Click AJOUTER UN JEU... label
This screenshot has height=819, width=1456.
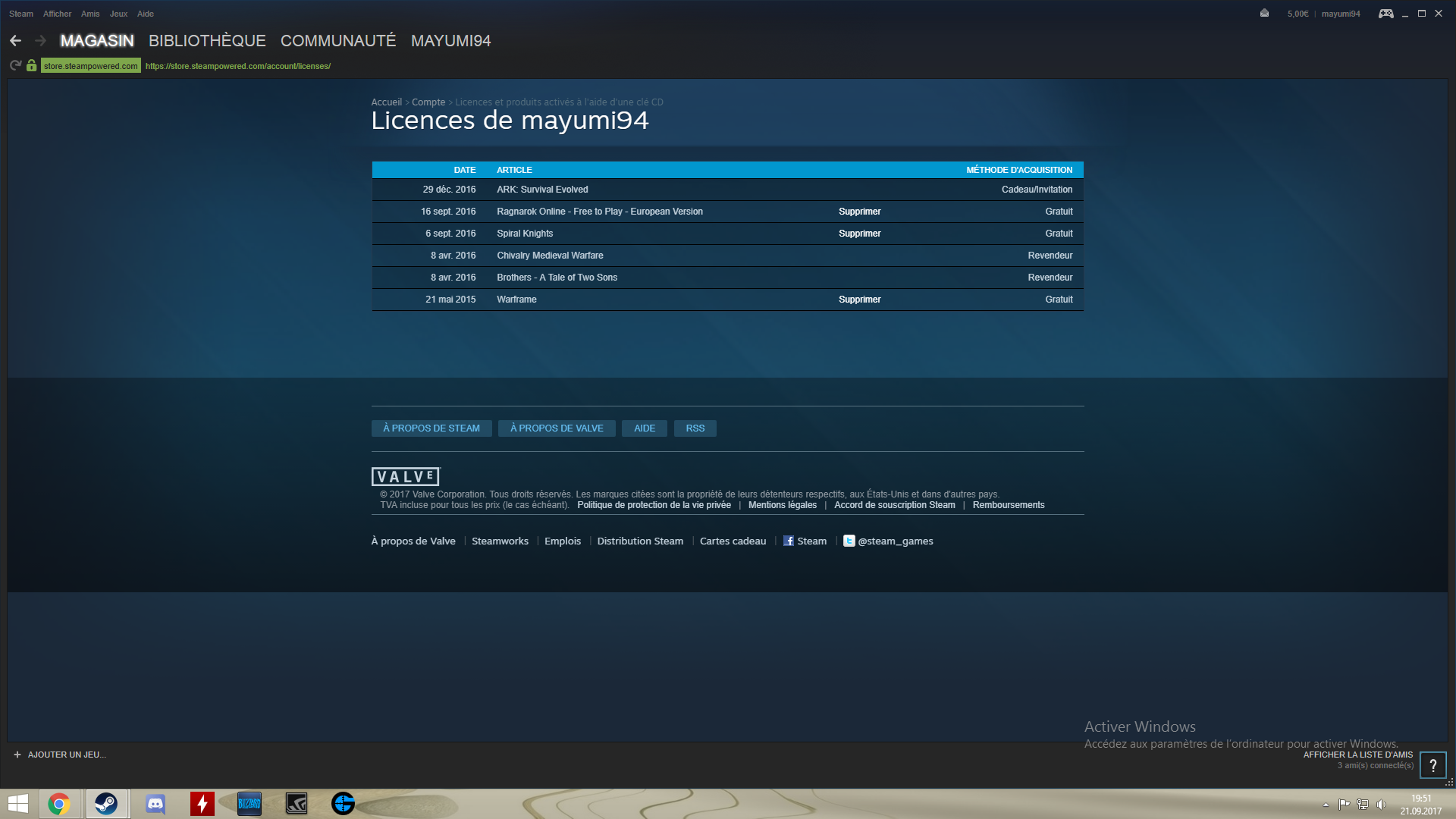pos(67,755)
